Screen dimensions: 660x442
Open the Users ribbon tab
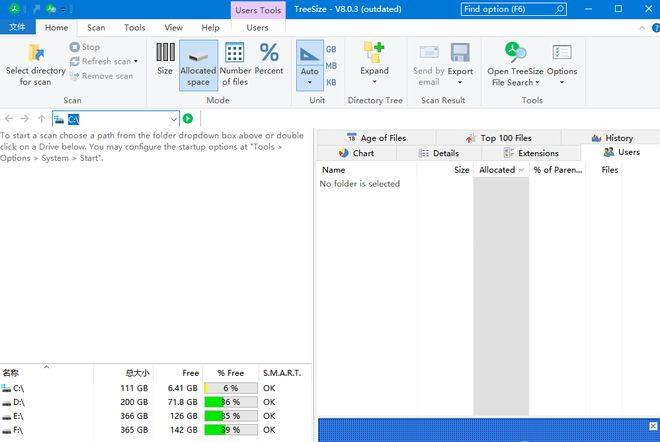point(257,28)
